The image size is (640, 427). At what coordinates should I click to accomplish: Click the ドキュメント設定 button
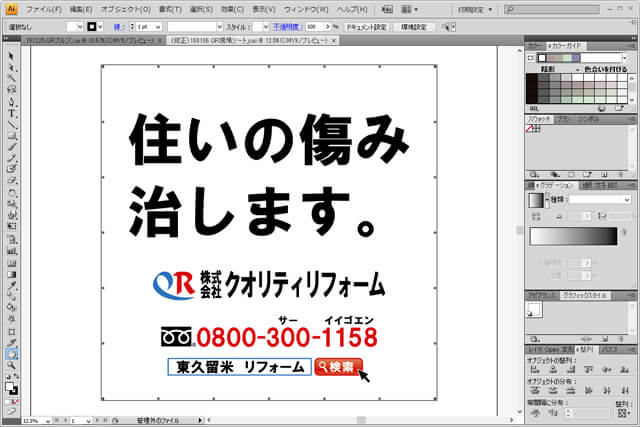(366, 27)
